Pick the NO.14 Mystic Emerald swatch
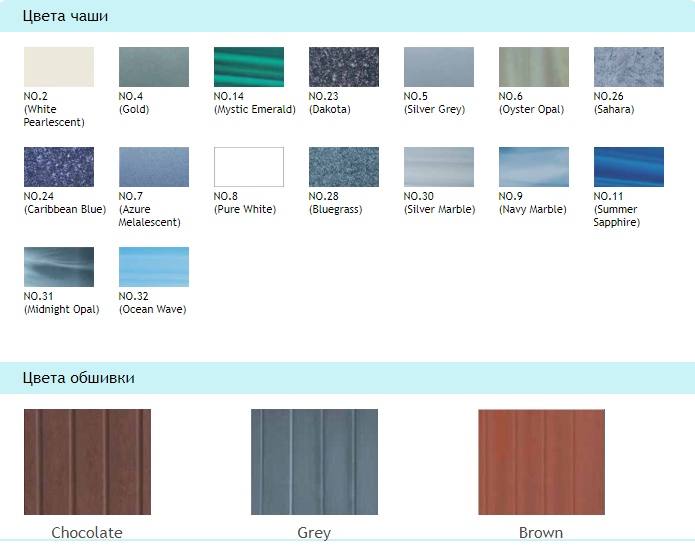This screenshot has height=555, width=695. pos(249,67)
